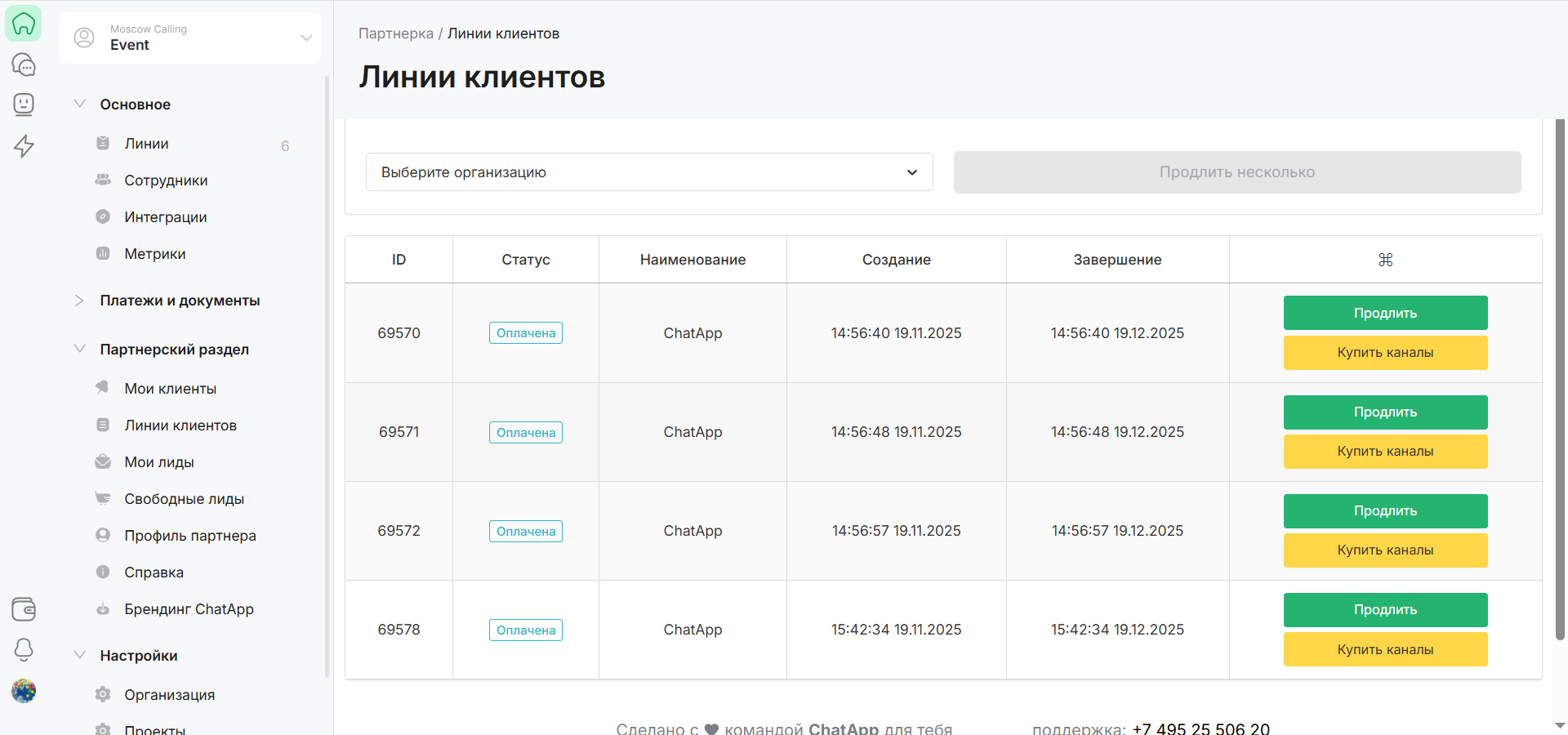The height and width of the screenshot is (735, 1568).
Task: Expand the 'Платежи и документы' section
Action: tap(180, 301)
